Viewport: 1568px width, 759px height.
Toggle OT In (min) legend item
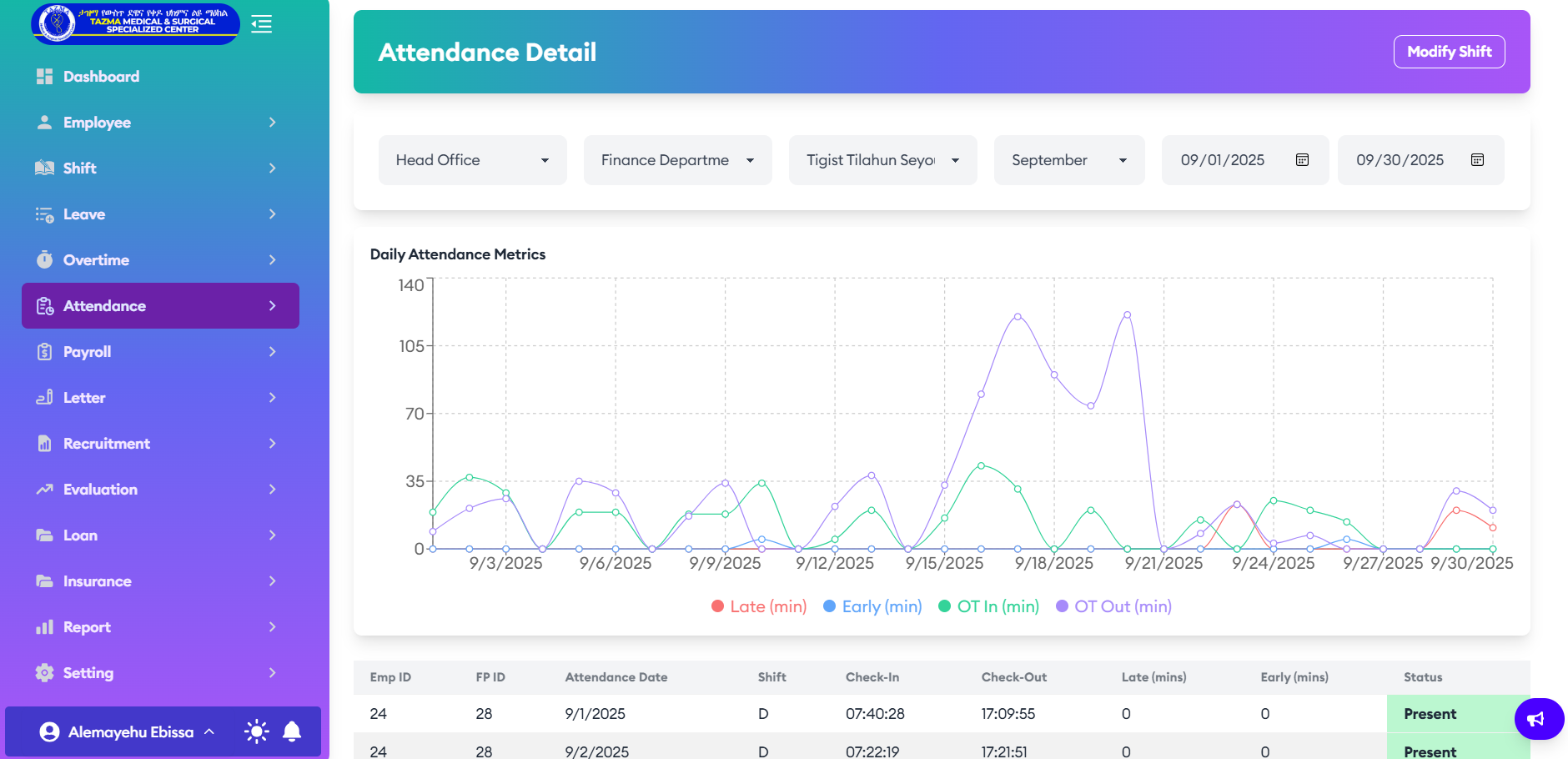[x=989, y=606]
